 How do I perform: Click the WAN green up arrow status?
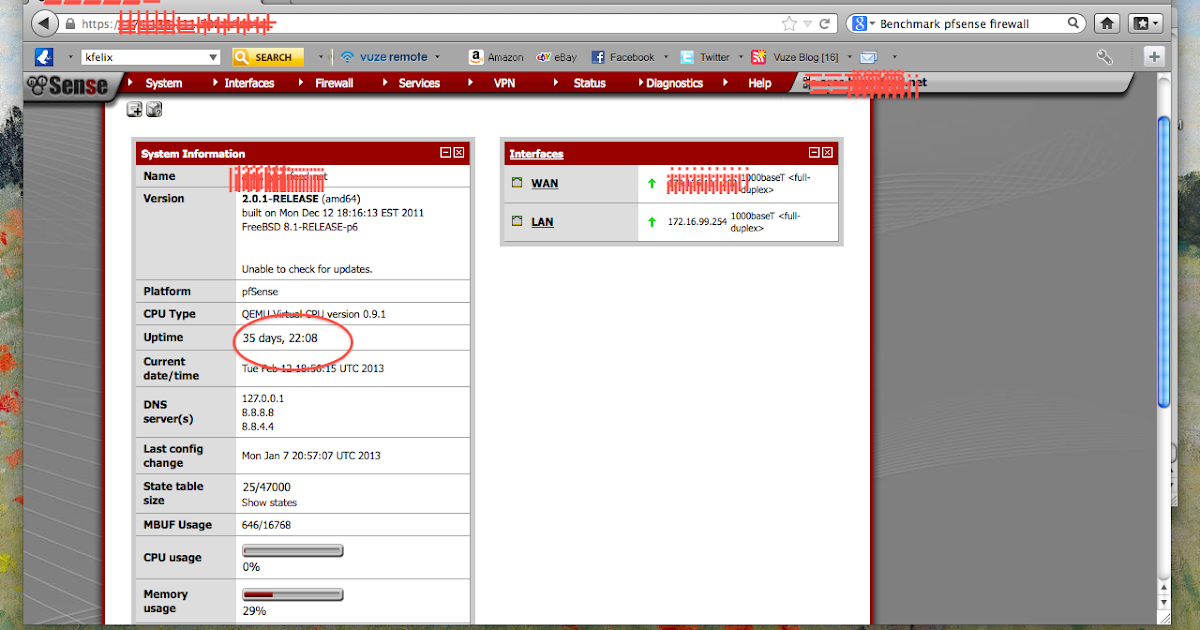[652, 183]
